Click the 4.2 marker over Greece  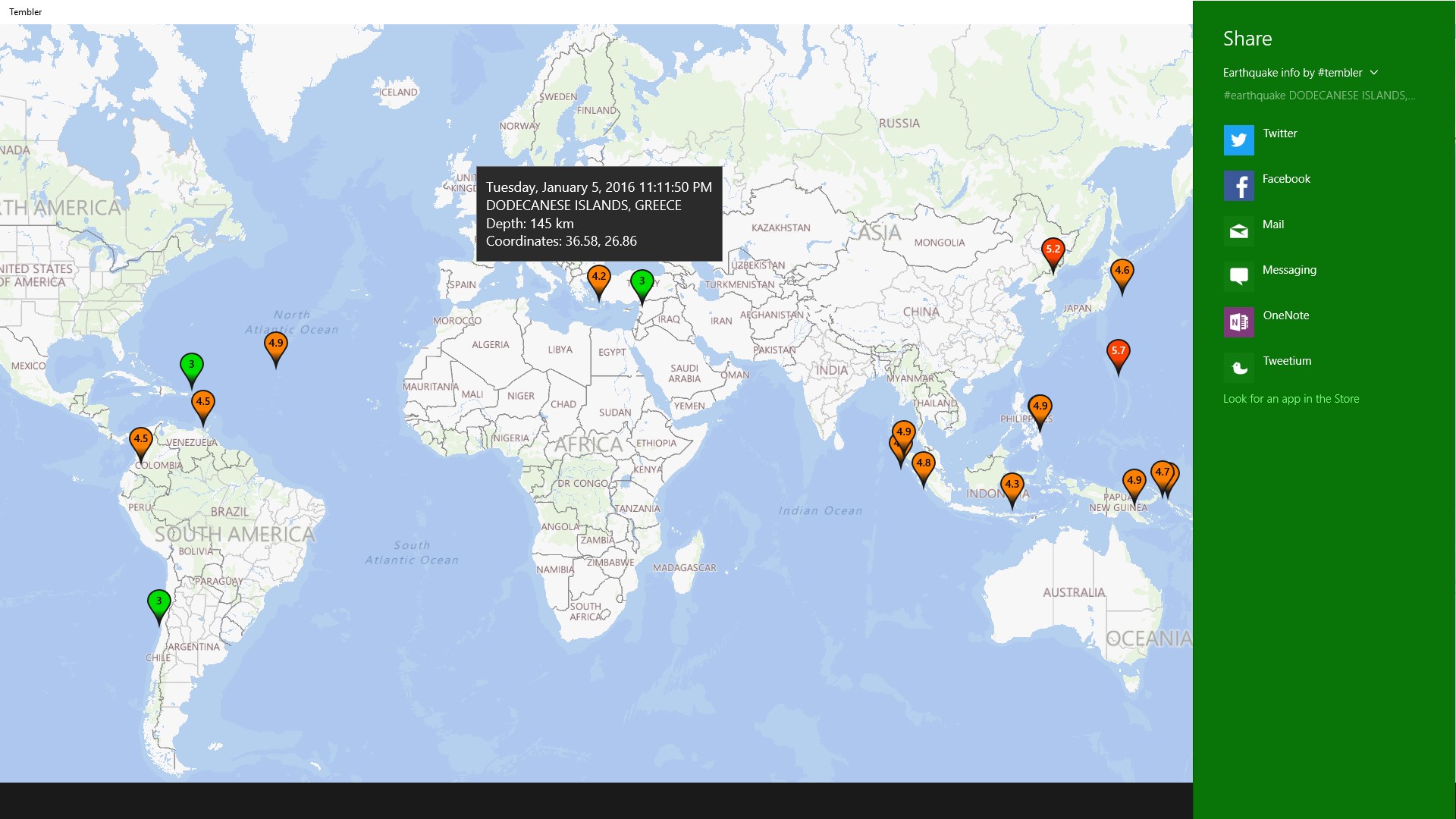click(598, 278)
